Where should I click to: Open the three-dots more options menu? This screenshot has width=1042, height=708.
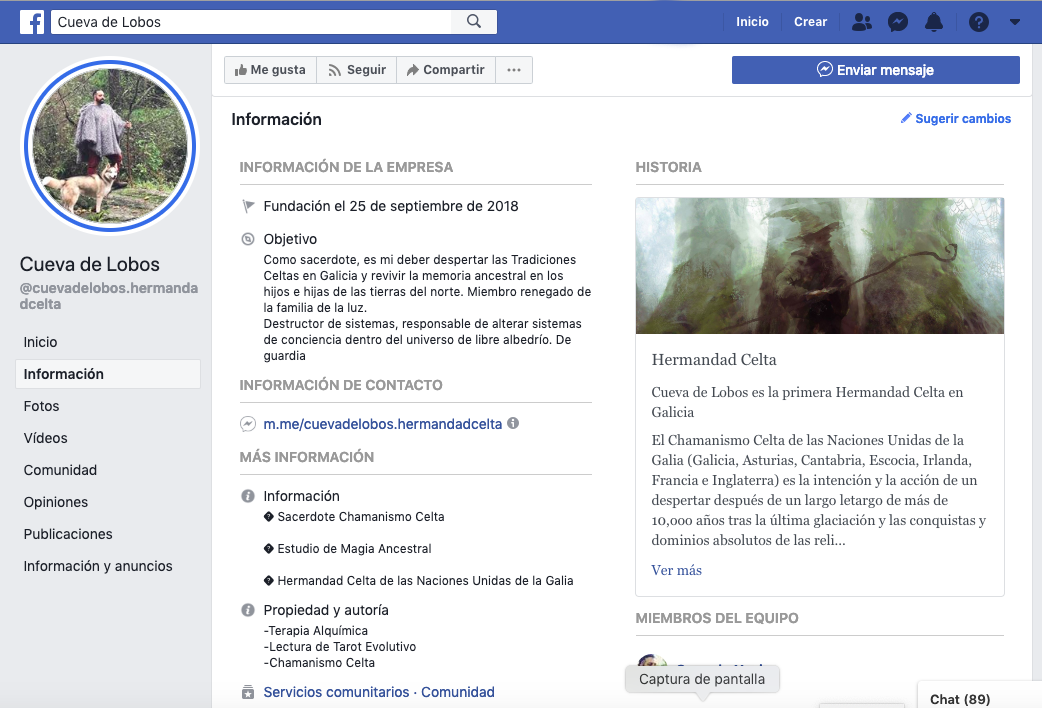pos(514,70)
